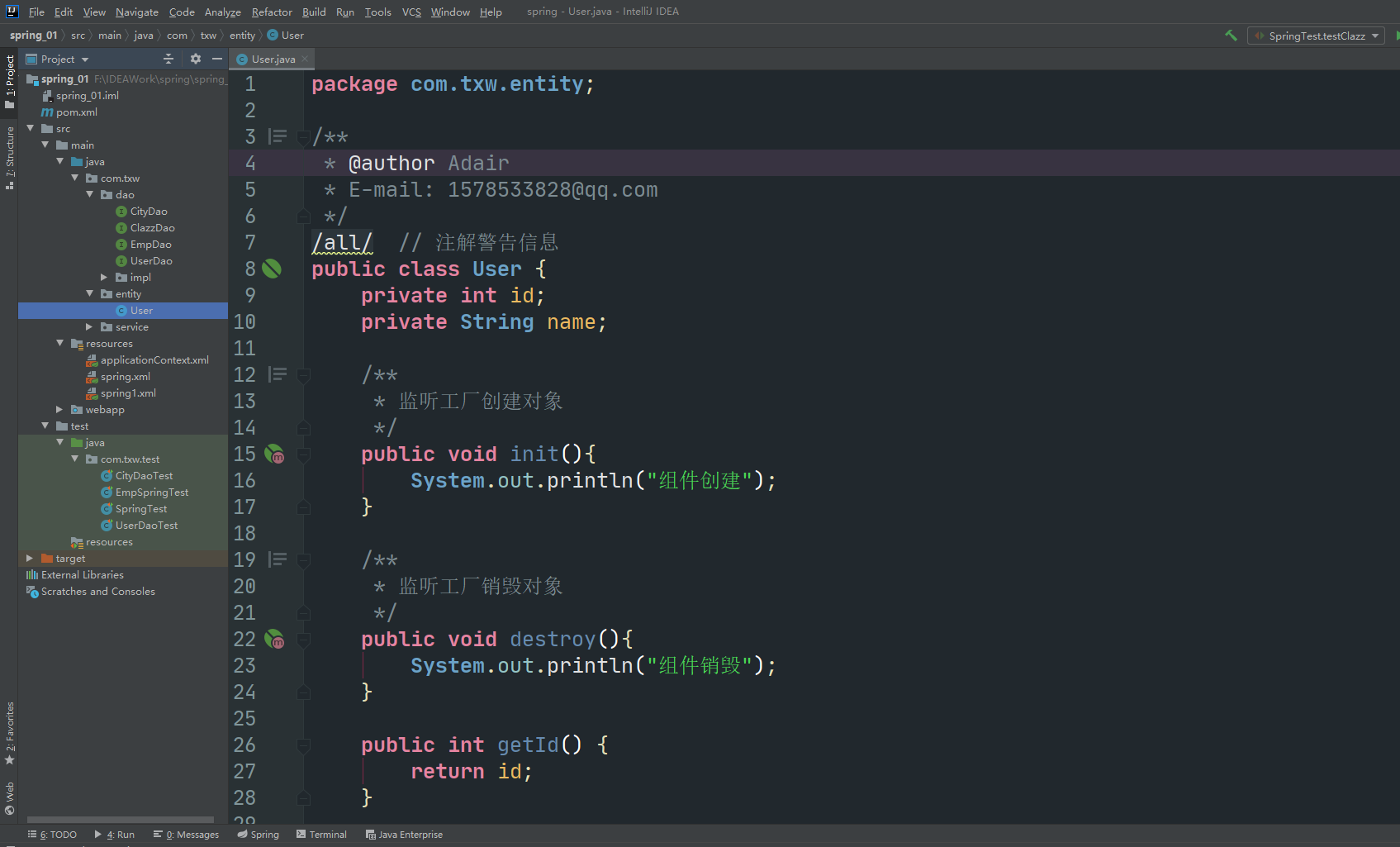Open the File menu

pos(36,12)
